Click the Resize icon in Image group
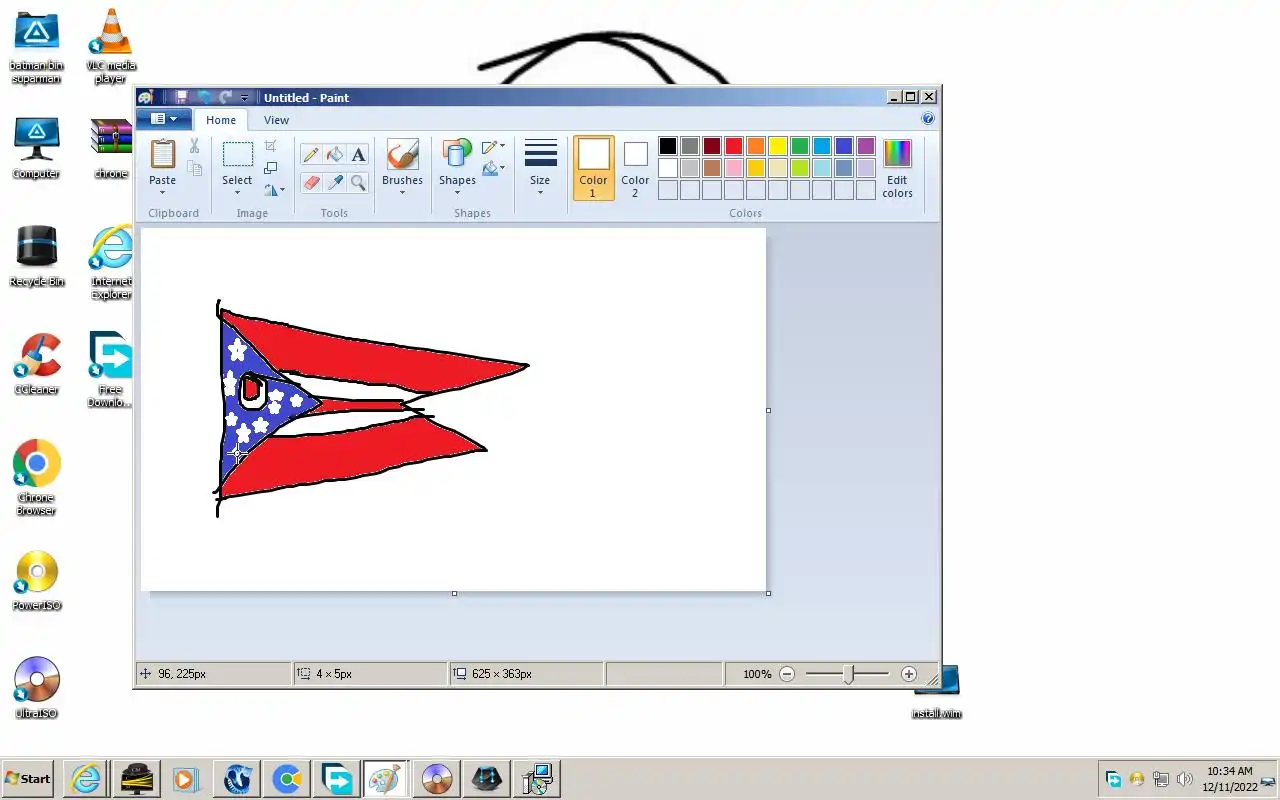 [271, 168]
